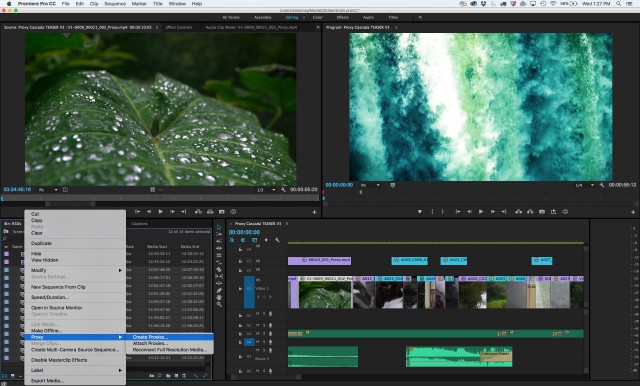Image resolution: width=640 pixels, height=386 pixels.
Task: Open Button Editor plus in Program monitor
Action: [633, 212]
